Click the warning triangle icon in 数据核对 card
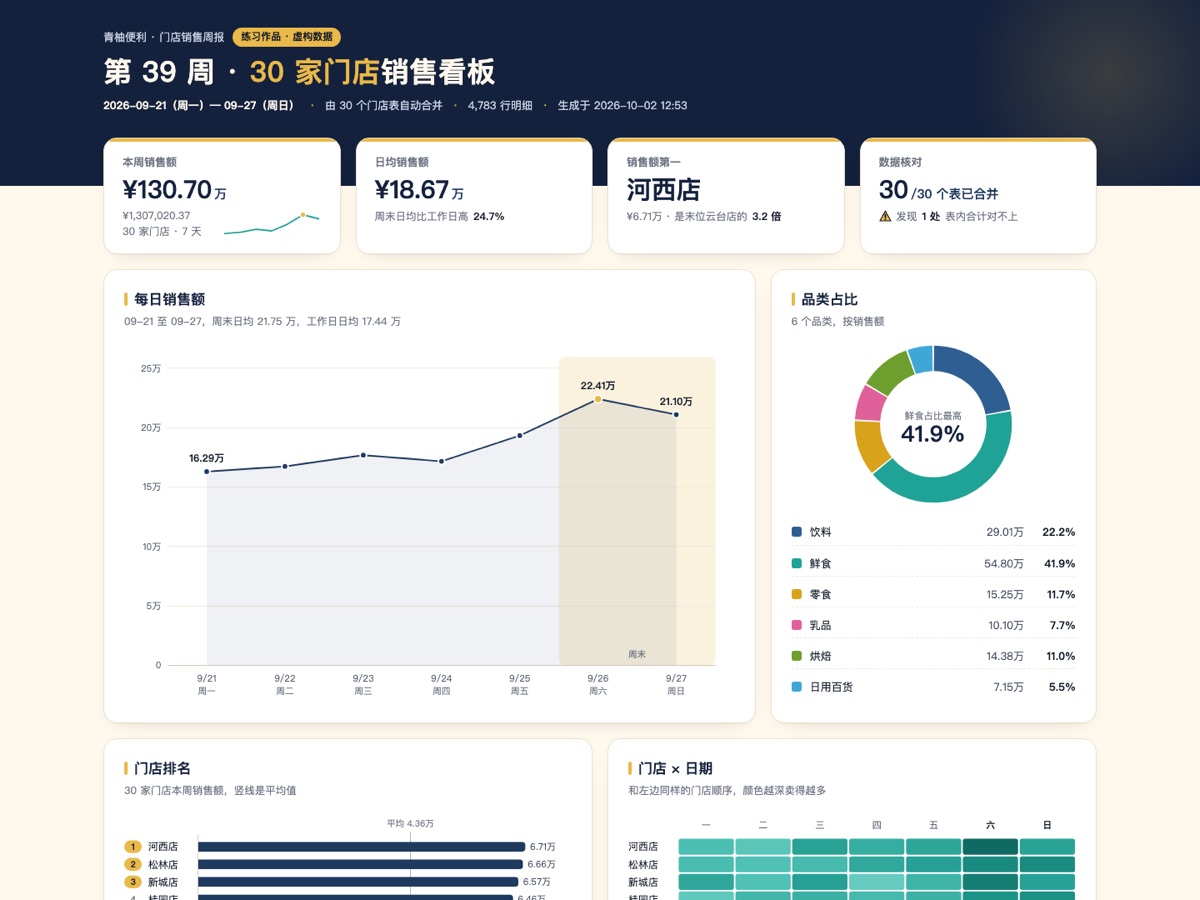 coord(885,216)
